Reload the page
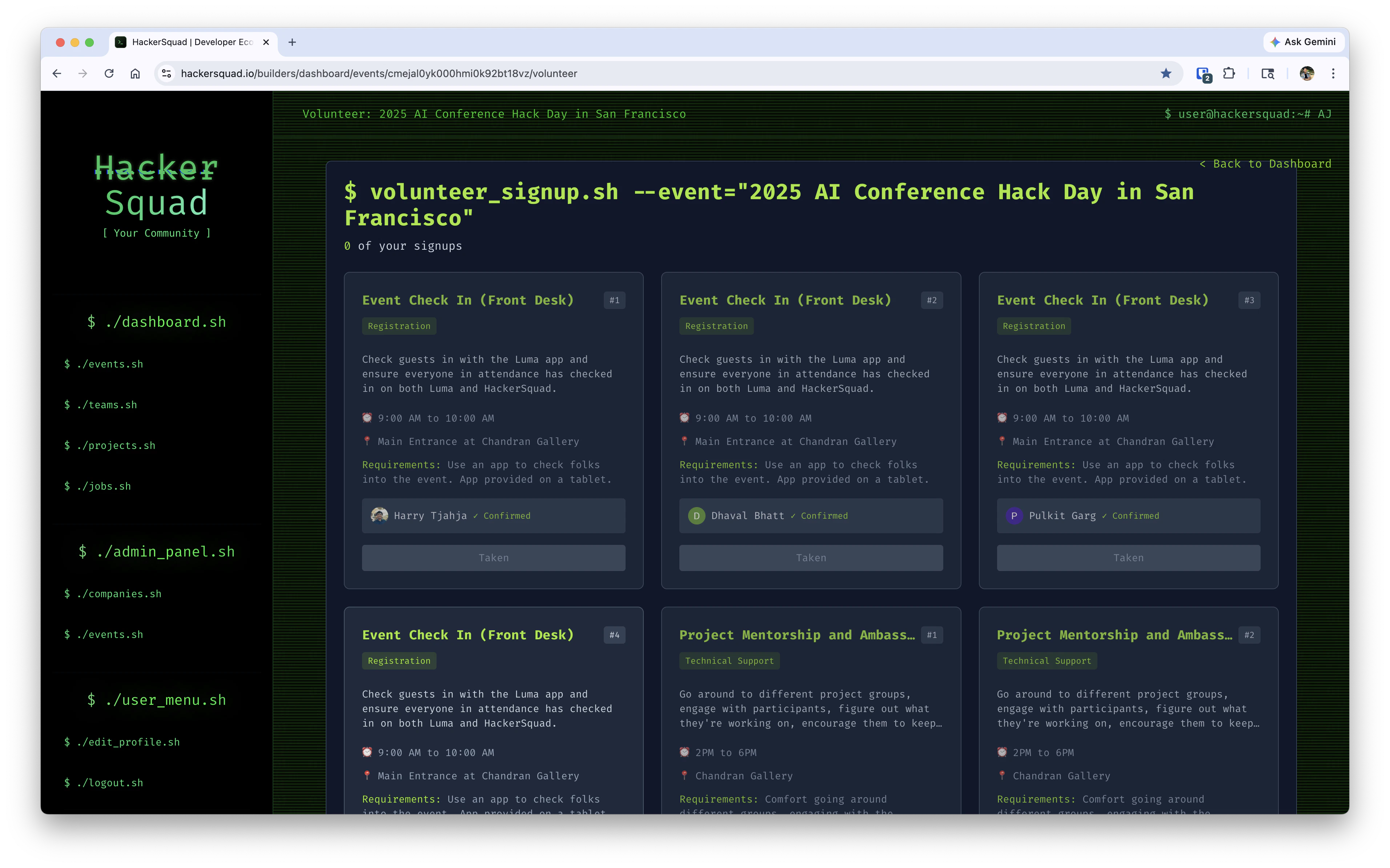This screenshot has height=868, width=1390. coord(109,73)
